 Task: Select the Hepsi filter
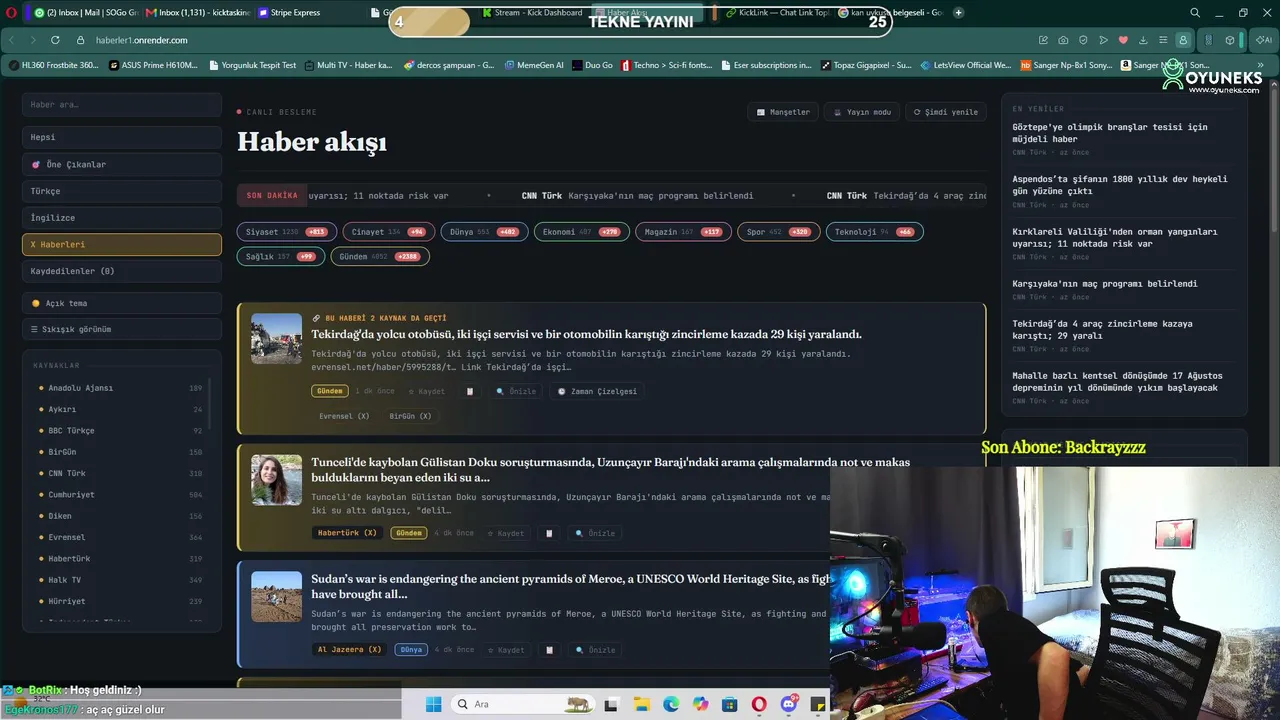(122, 137)
